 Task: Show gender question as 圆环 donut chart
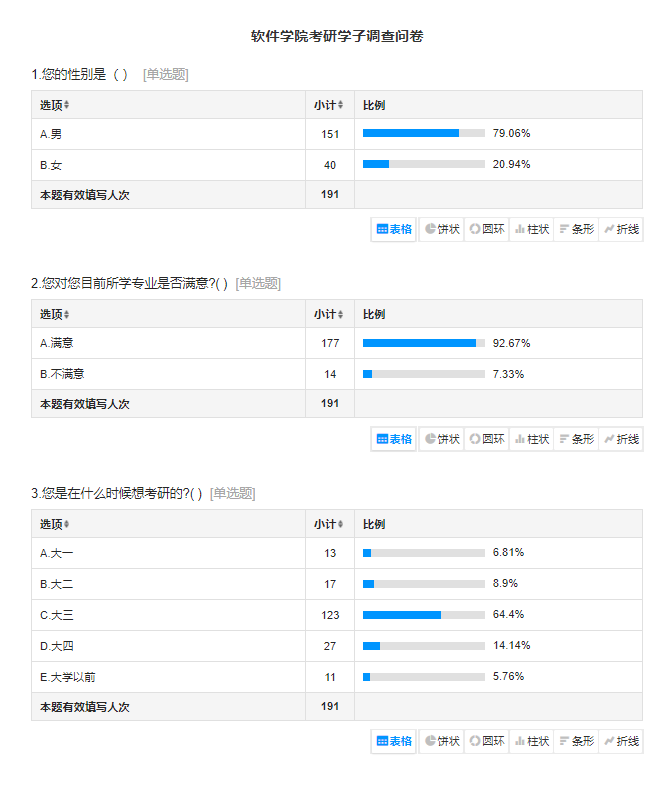click(x=487, y=229)
